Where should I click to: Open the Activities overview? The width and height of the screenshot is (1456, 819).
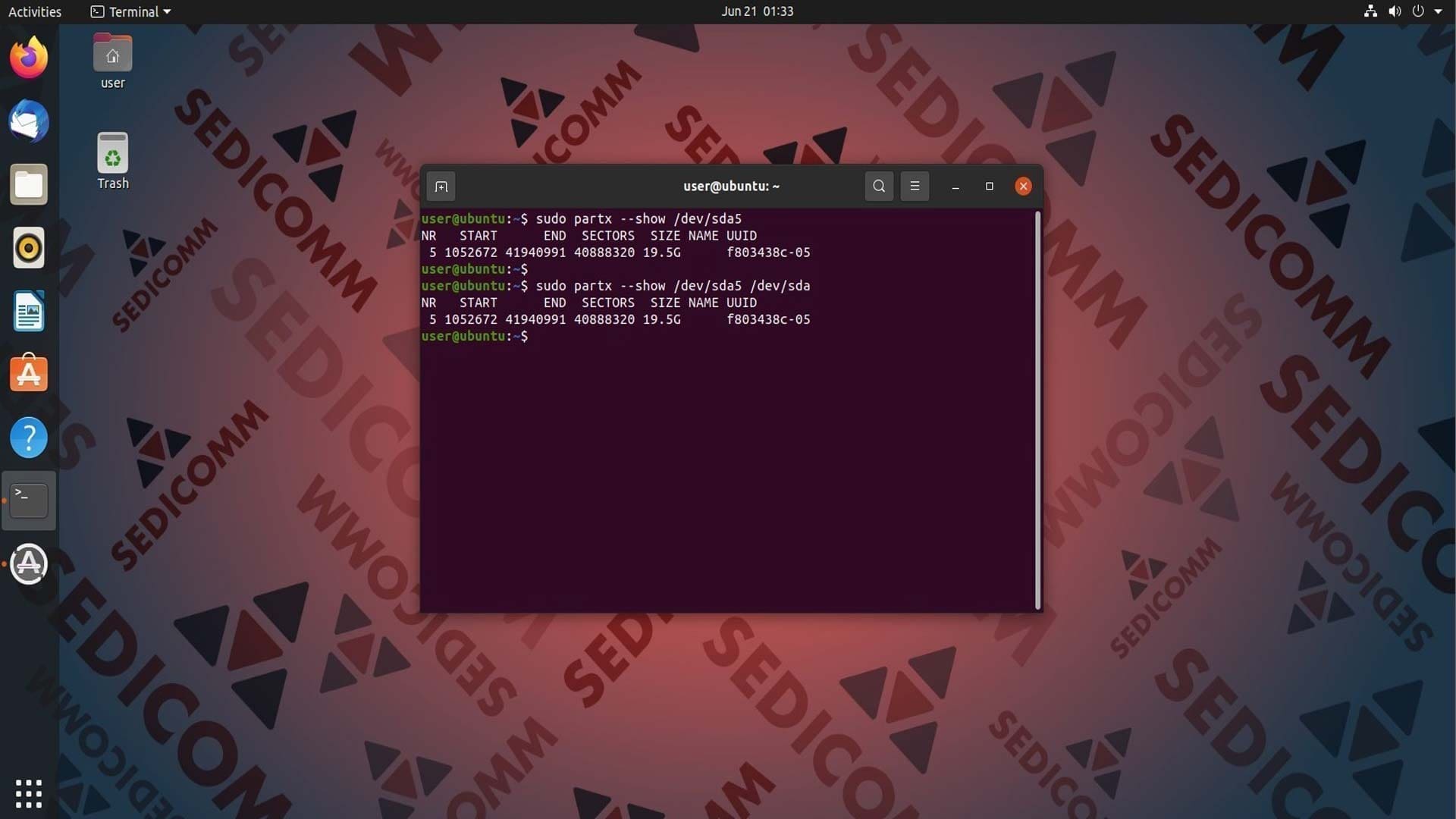[x=35, y=11]
